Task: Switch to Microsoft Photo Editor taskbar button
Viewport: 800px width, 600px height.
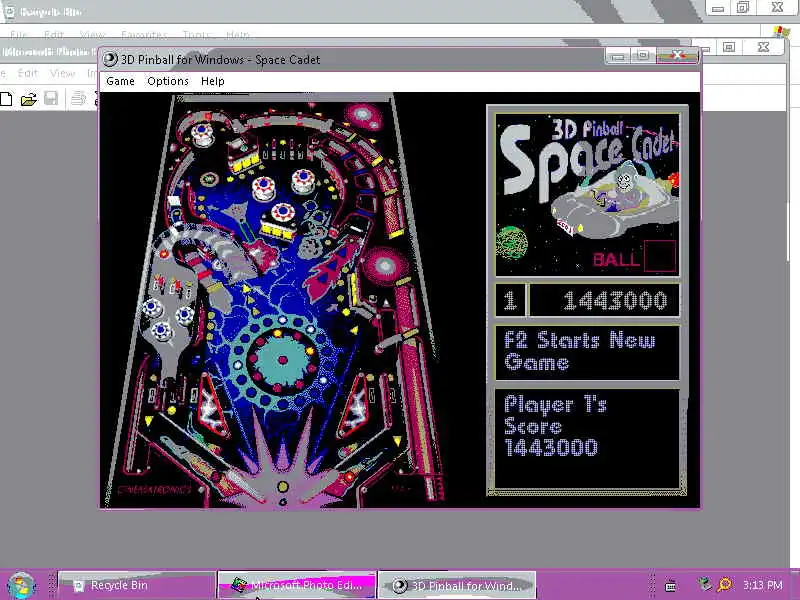Action: pyautogui.click(x=297, y=585)
